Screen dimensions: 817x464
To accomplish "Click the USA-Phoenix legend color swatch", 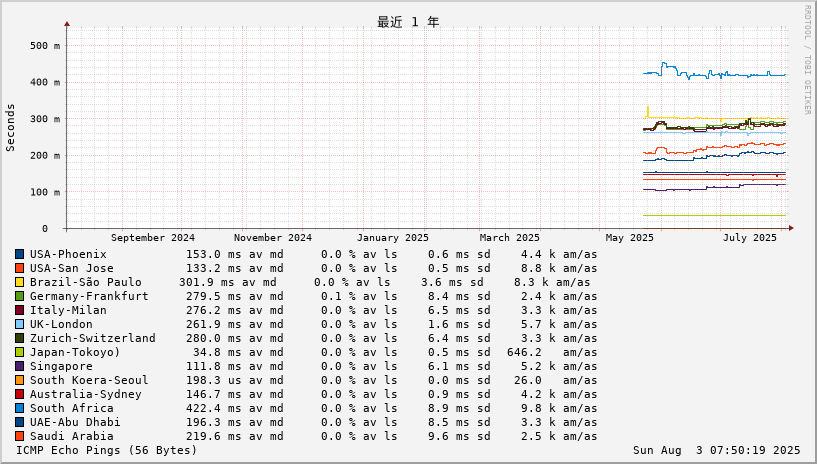I will (19, 254).
